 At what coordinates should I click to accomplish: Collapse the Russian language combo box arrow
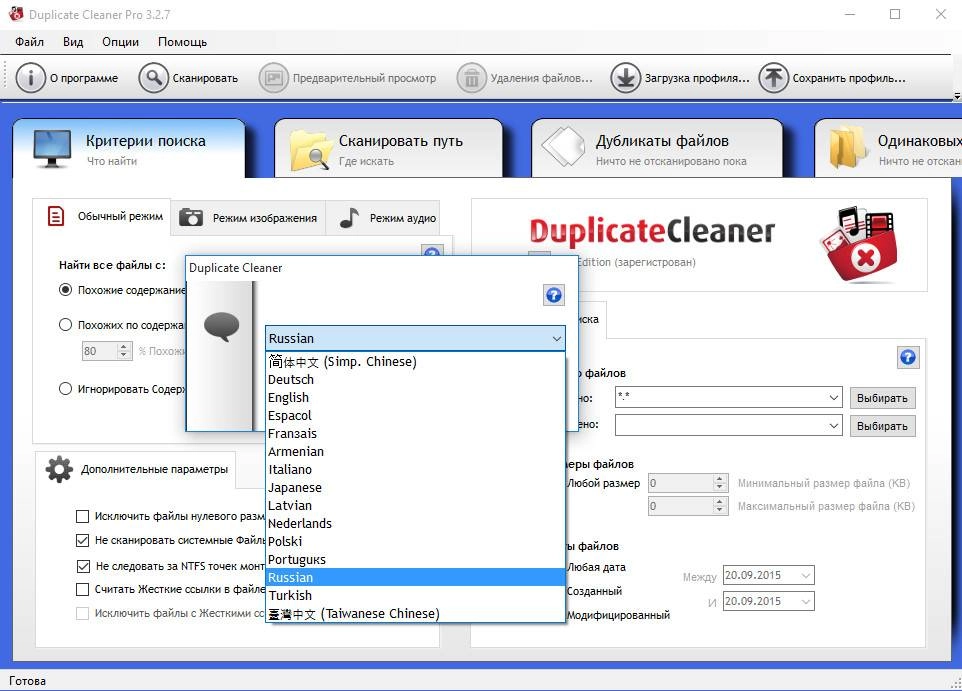click(556, 338)
